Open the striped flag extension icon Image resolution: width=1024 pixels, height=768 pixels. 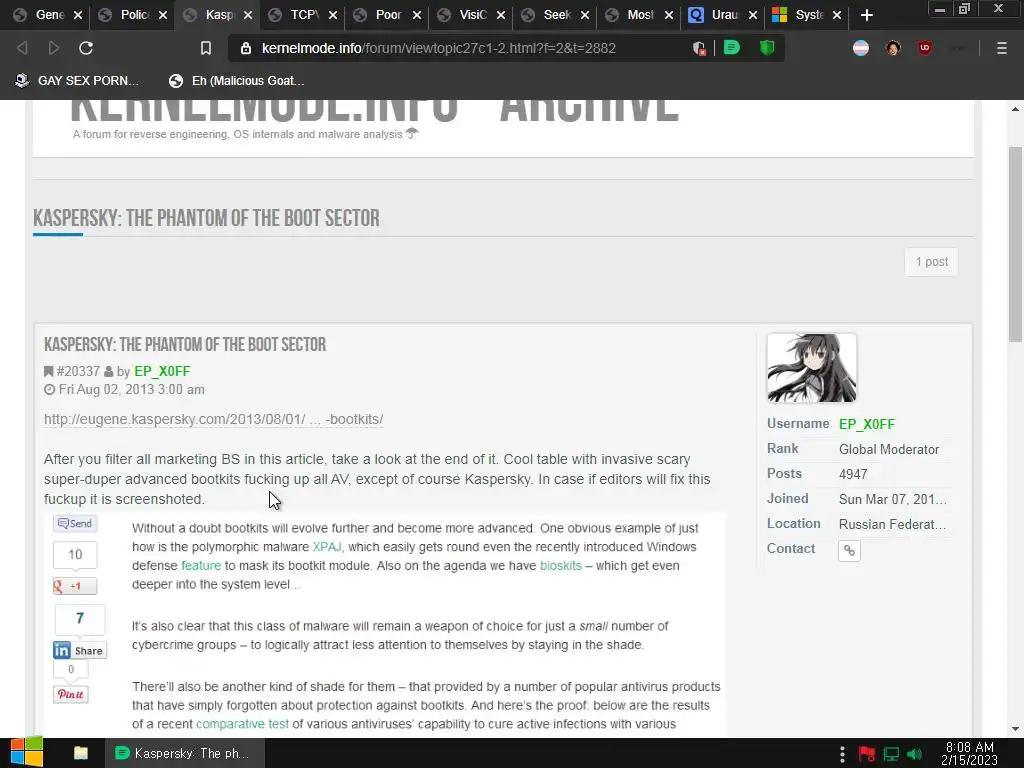click(x=861, y=48)
